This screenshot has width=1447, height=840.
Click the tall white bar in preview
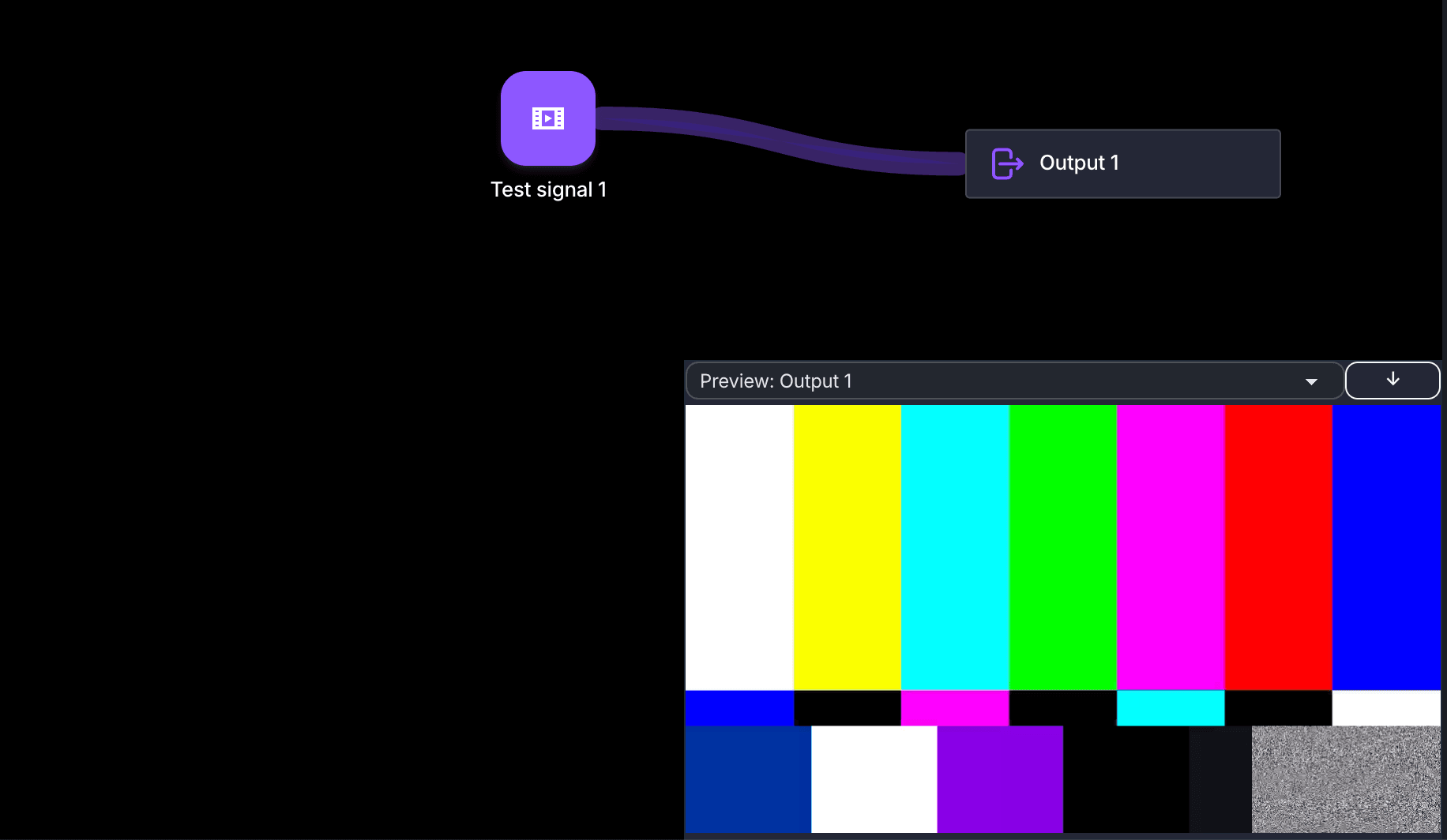[x=739, y=547]
